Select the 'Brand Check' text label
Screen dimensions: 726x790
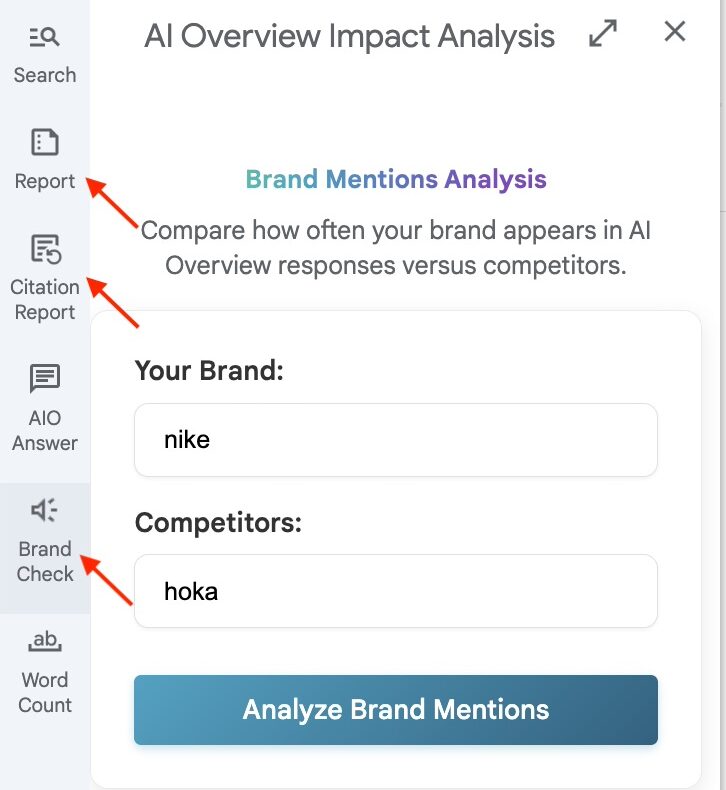click(45, 561)
